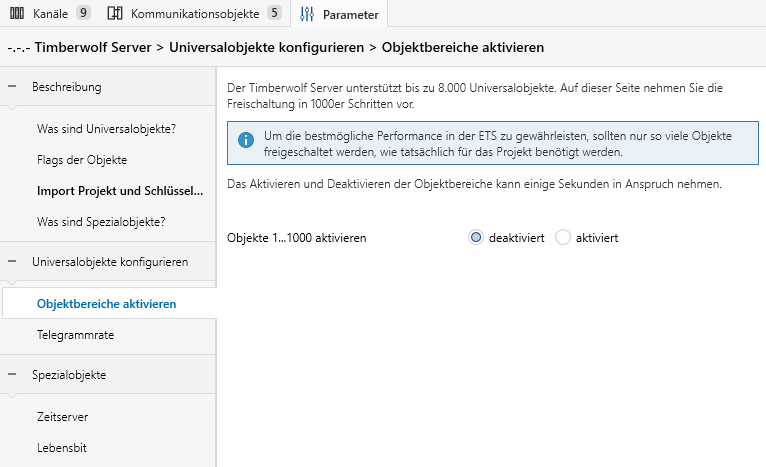
Task: Click the Kanäle columns icon
Action: pos(17,13)
